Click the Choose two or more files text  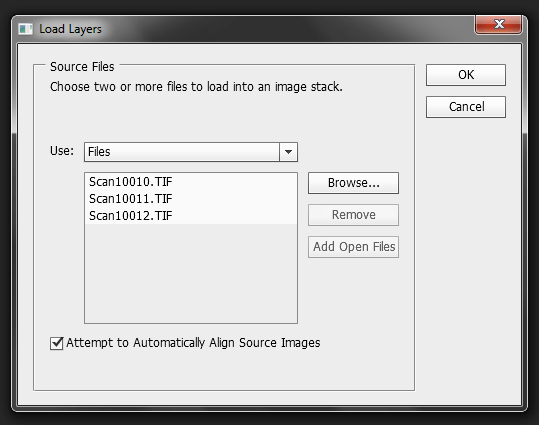[x=196, y=87]
